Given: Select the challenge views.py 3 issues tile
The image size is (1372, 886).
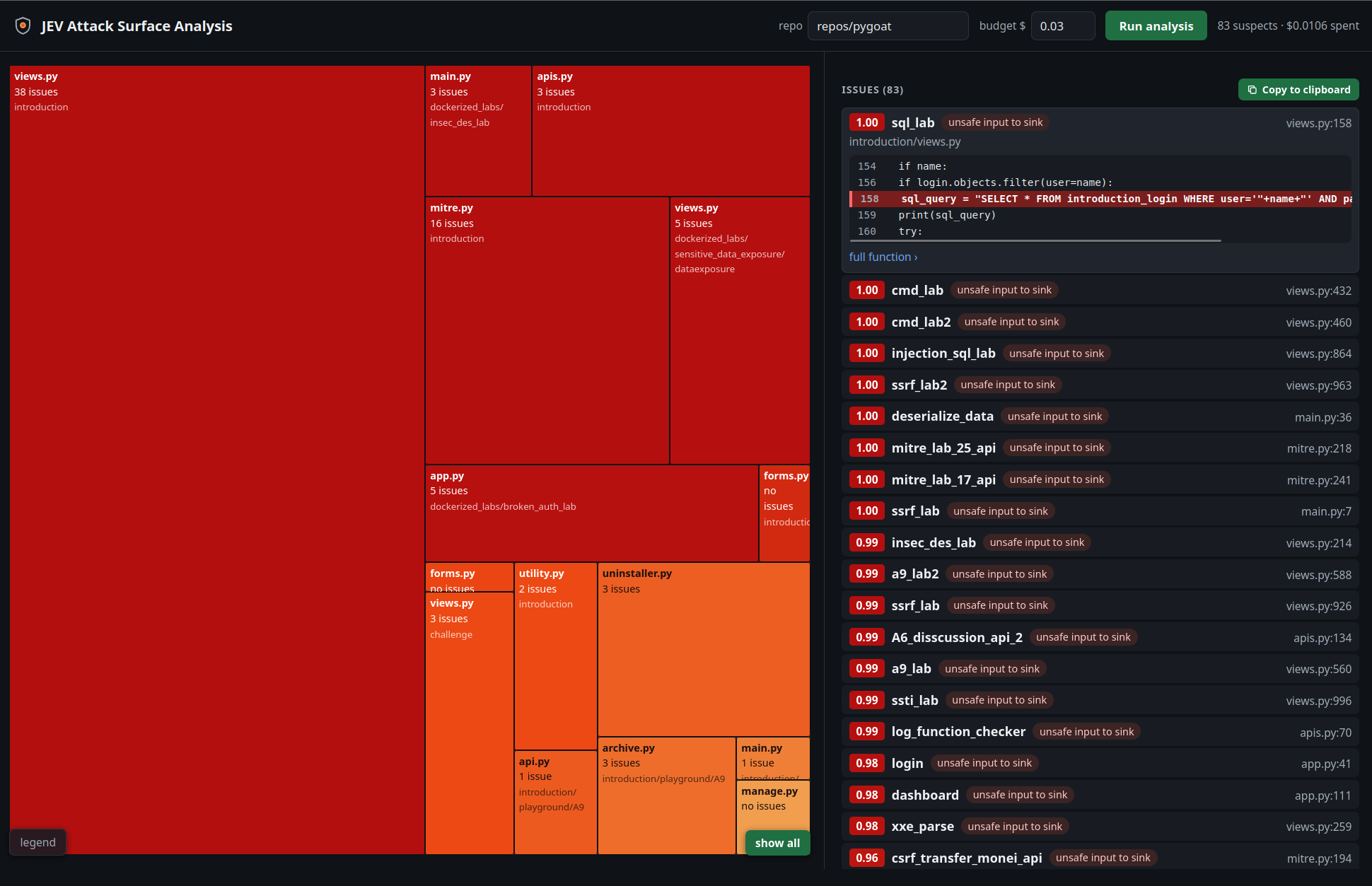Looking at the screenshot, I should pyautogui.click(x=469, y=723).
